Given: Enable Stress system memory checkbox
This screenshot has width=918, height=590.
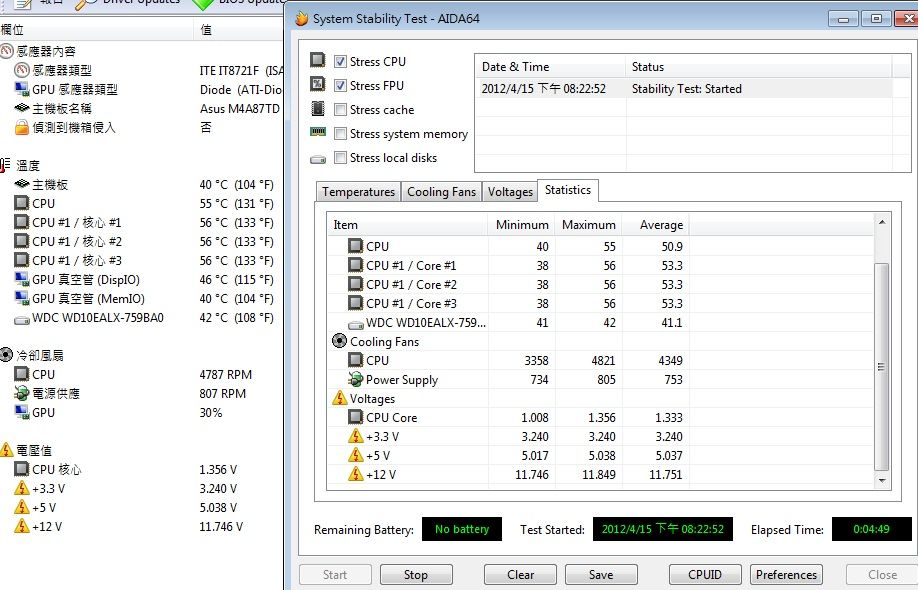Looking at the screenshot, I should click(340, 133).
